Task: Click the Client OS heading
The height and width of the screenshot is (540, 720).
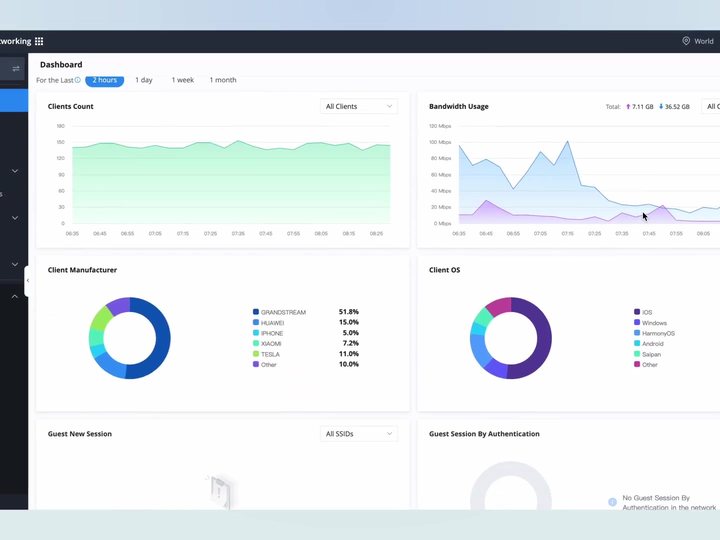Action: coord(444,270)
